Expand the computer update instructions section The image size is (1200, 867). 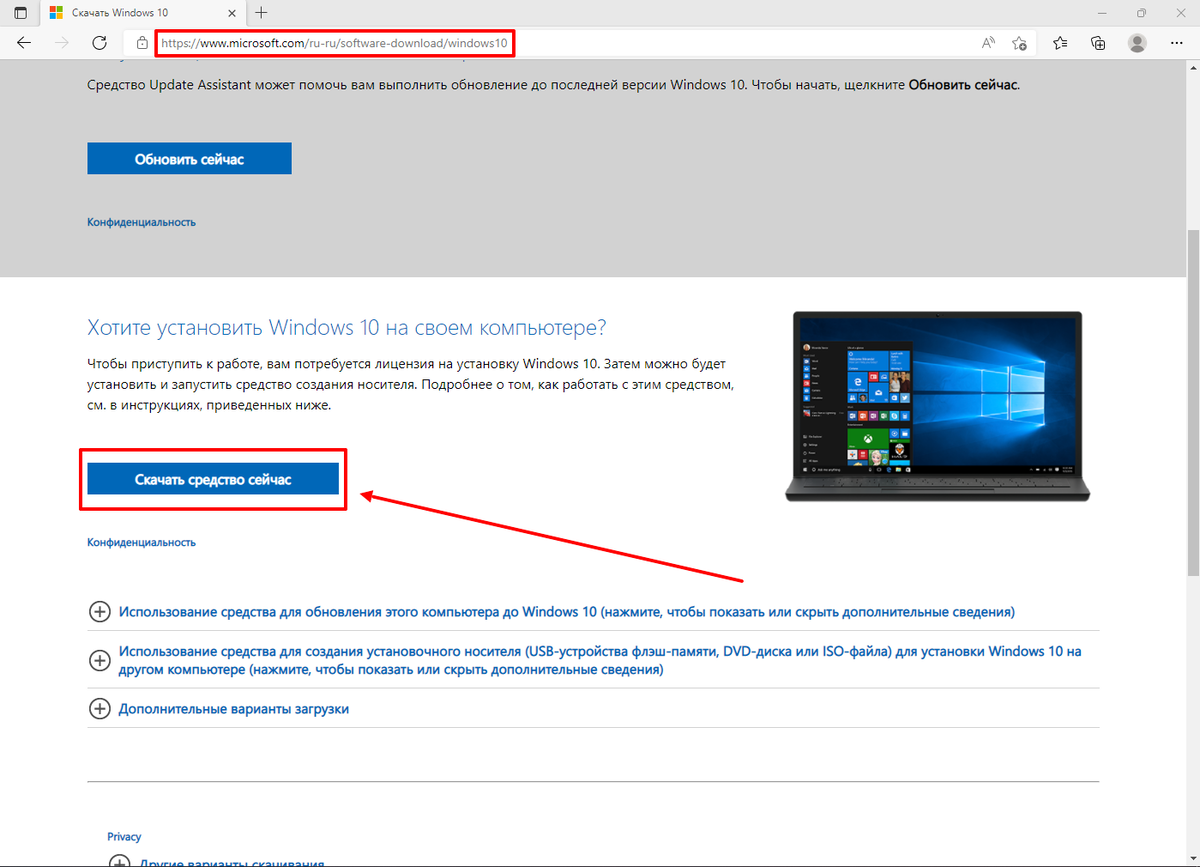coord(100,611)
